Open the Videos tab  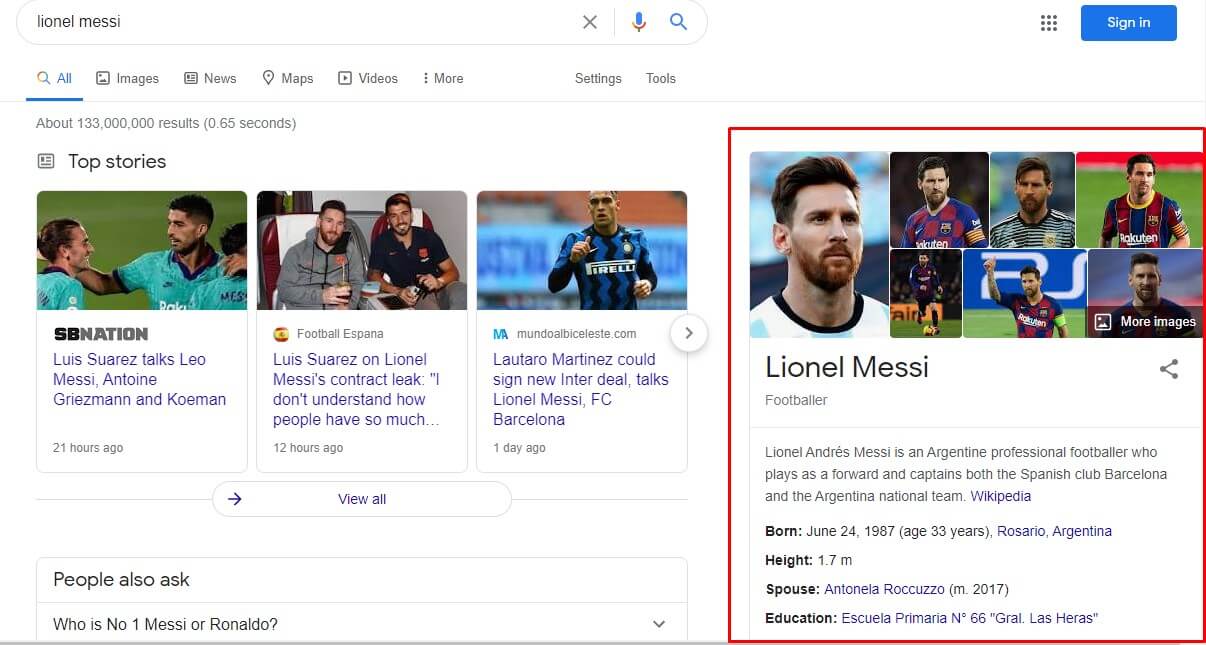(x=368, y=78)
